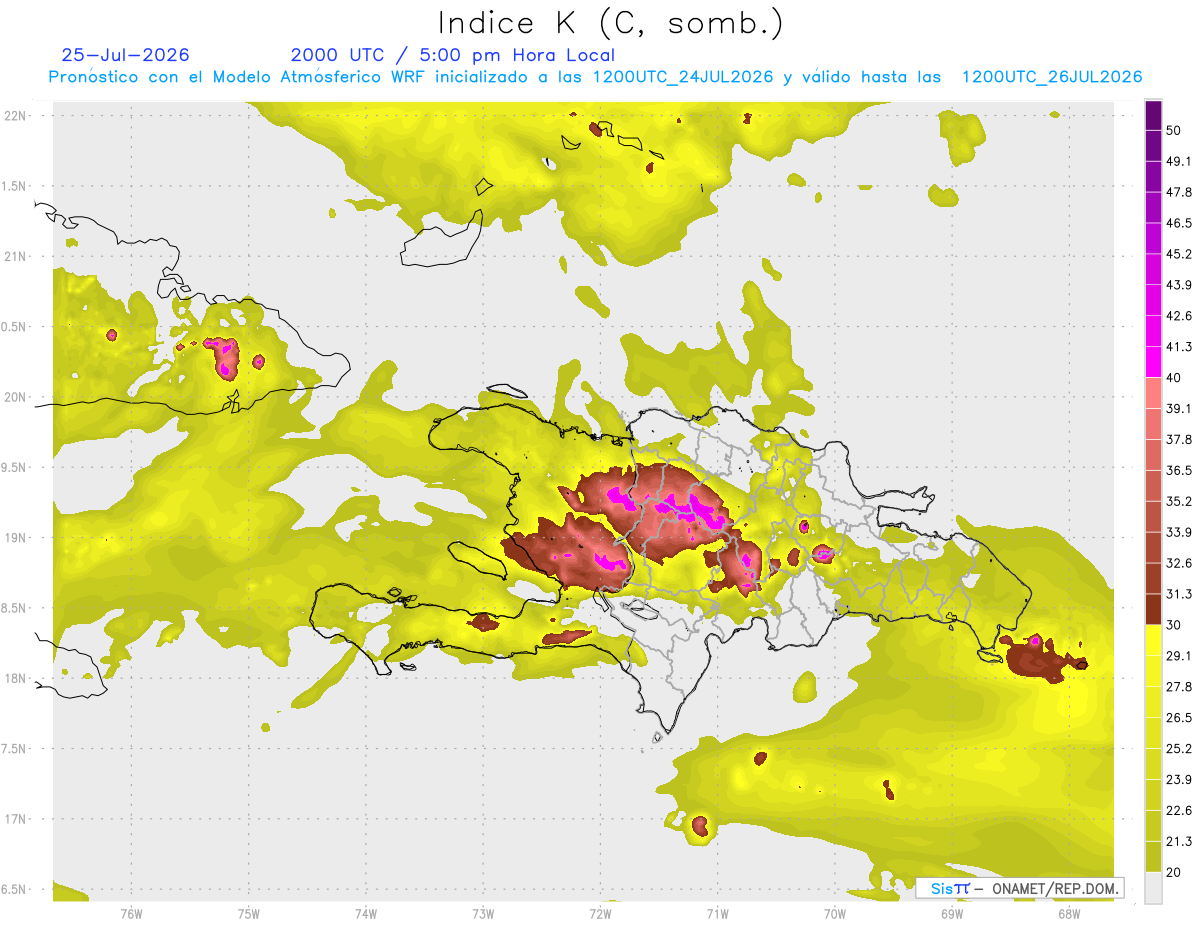1200x927 pixels.
Task: Click the "70W" longitude label
Action: click(x=835, y=914)
